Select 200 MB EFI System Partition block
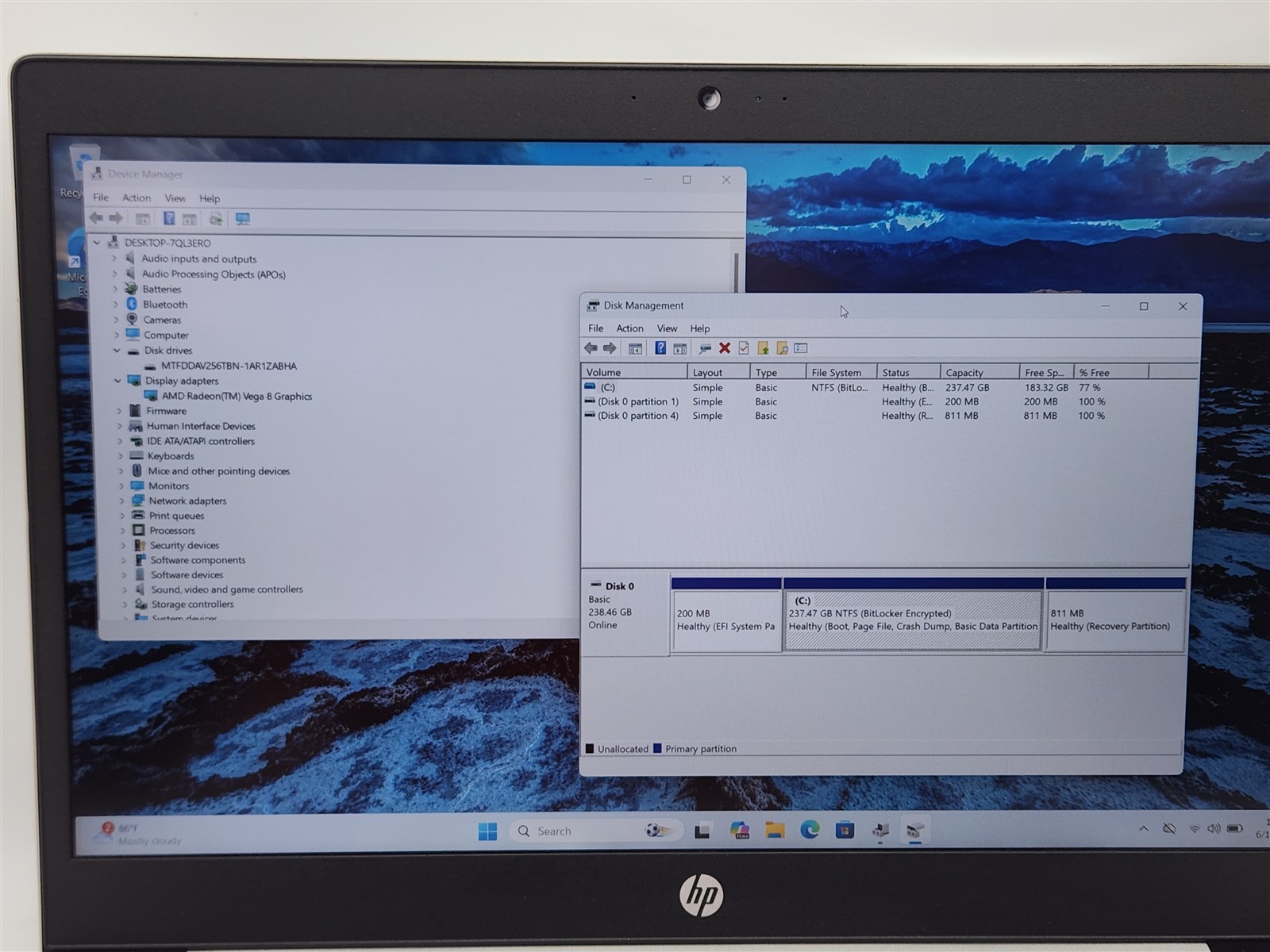1270x952 pixels. click(x=726, y=615)
